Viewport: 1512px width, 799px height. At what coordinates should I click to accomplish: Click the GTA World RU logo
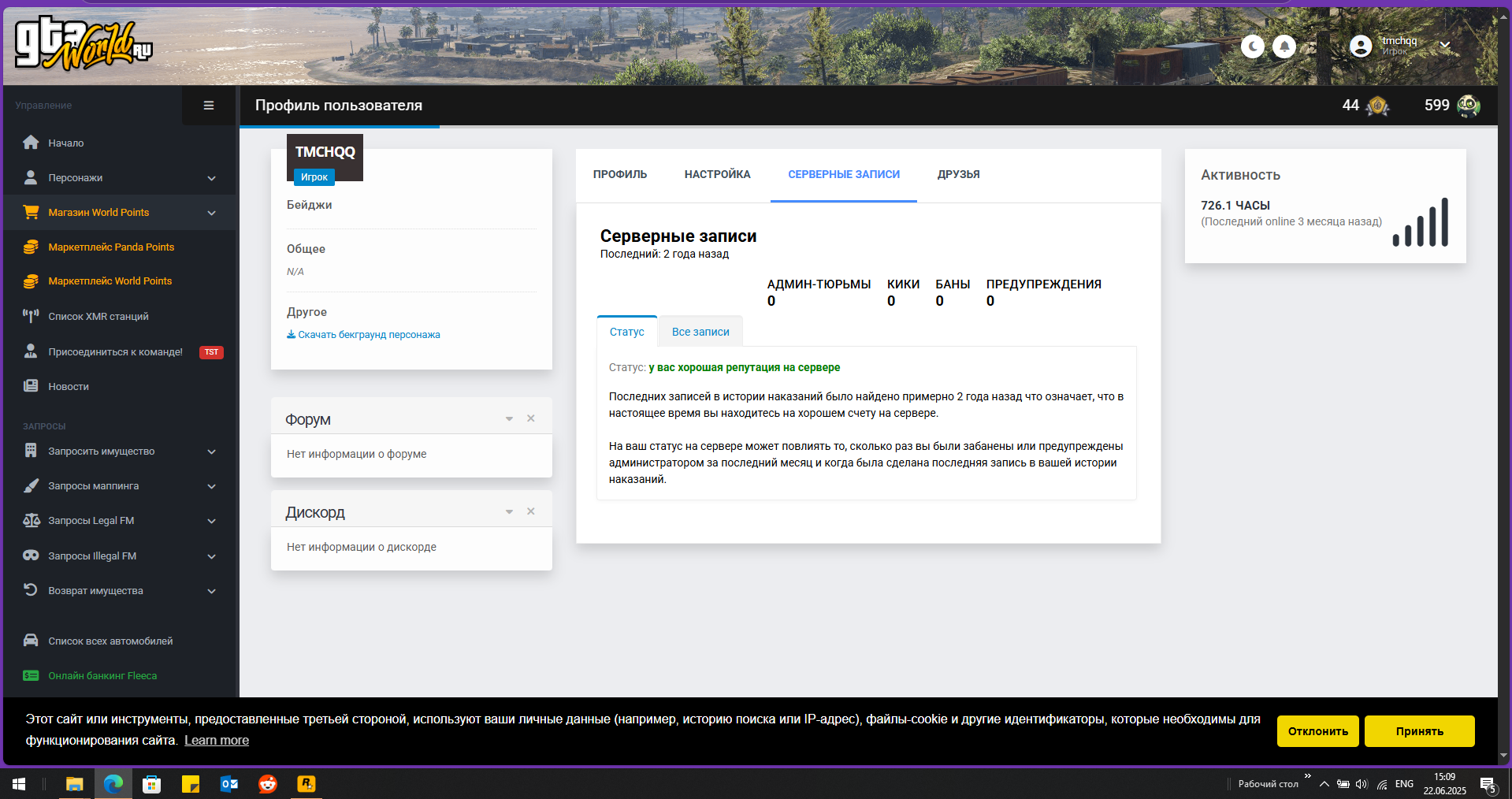pyautogui.click(x=84, y=44)
